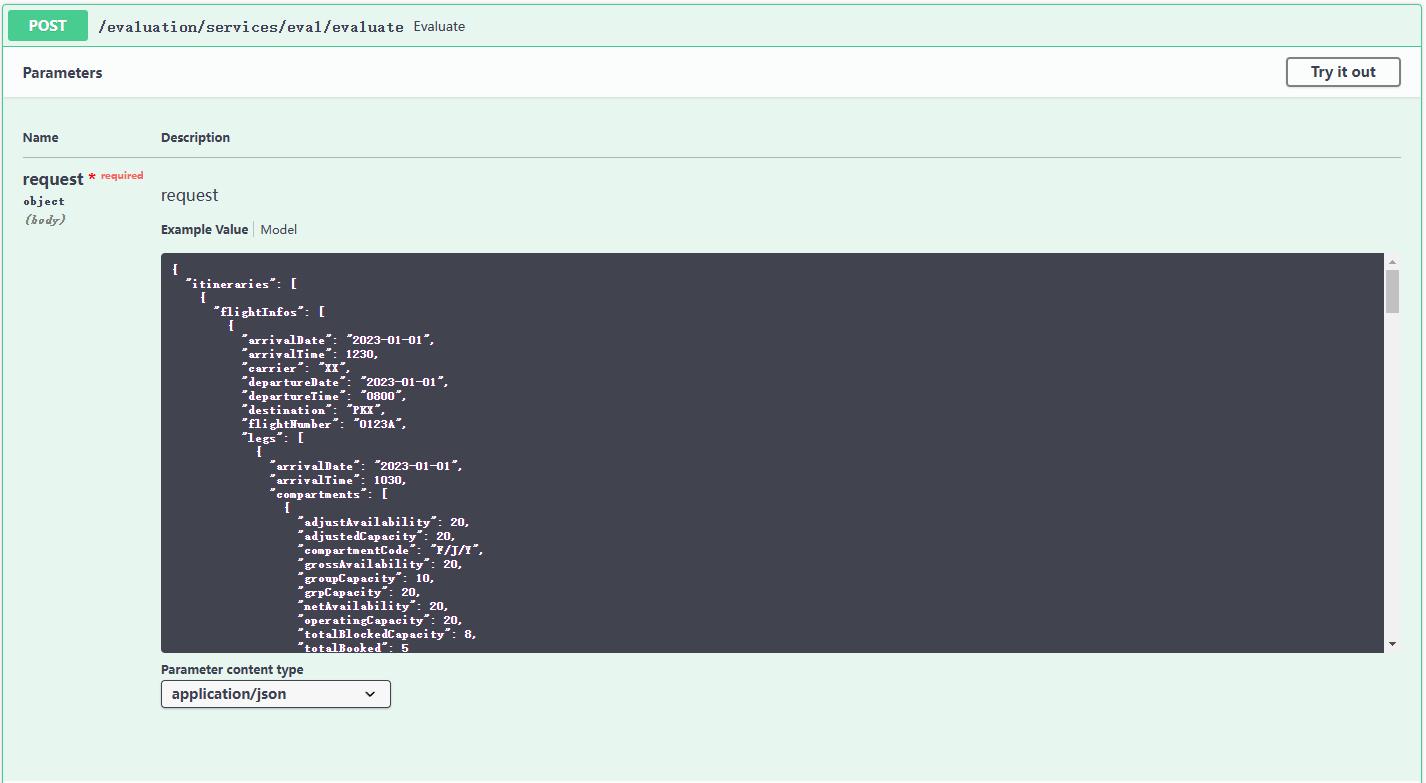Open the Parameter content type dropdown
1426x783 pixels.
coord(275,694)
